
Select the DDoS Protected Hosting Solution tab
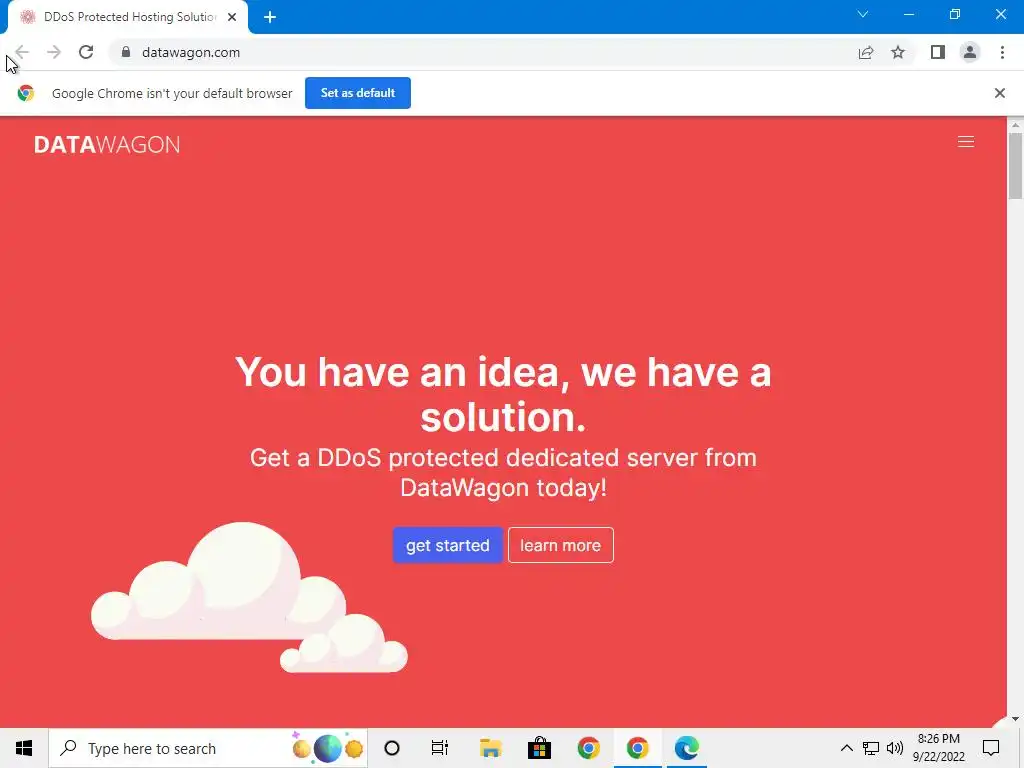[129, 17]
